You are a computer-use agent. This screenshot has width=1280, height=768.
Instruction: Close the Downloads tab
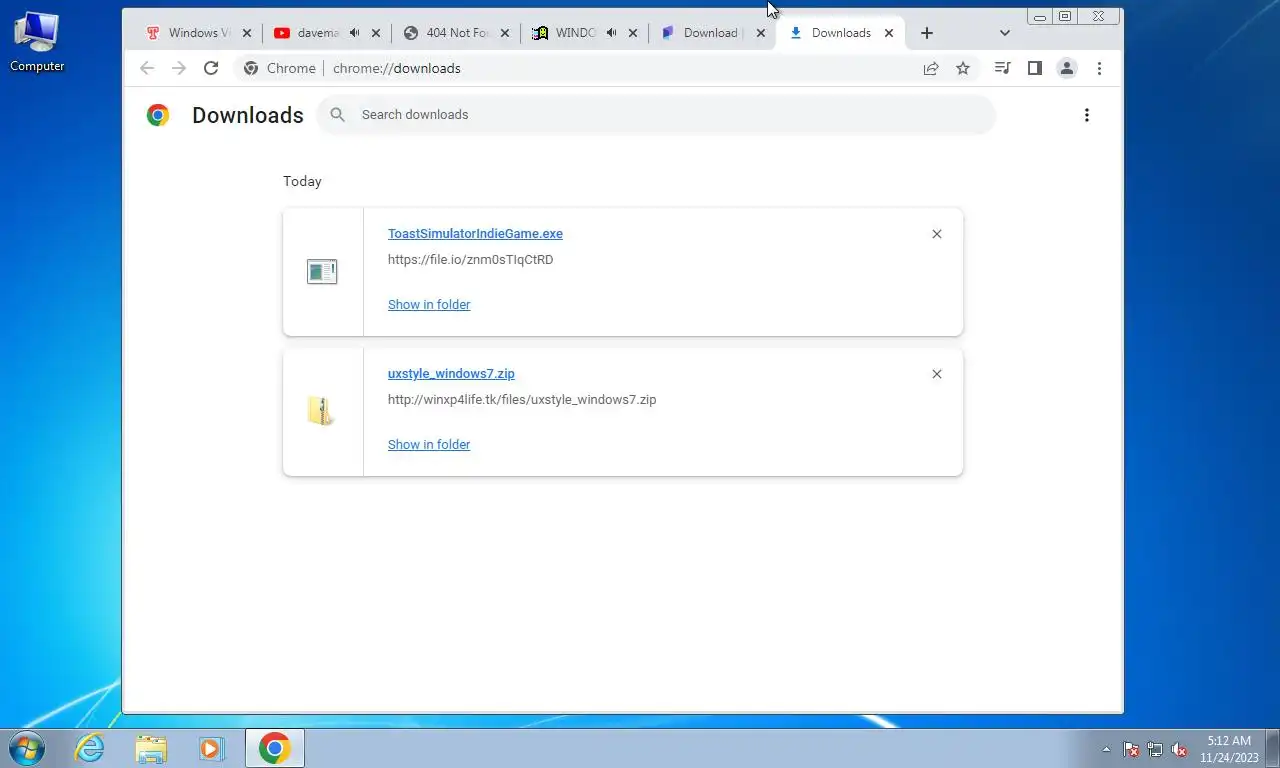point(889,33)
